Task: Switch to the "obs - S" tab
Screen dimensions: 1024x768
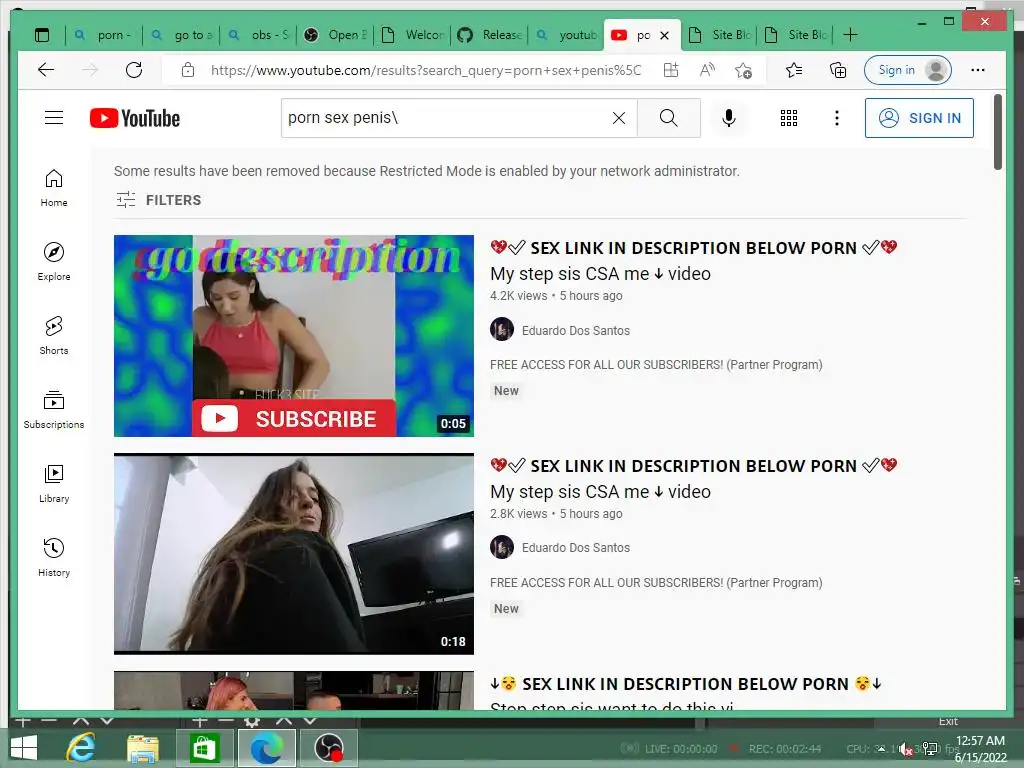Action: coord(259,35)
